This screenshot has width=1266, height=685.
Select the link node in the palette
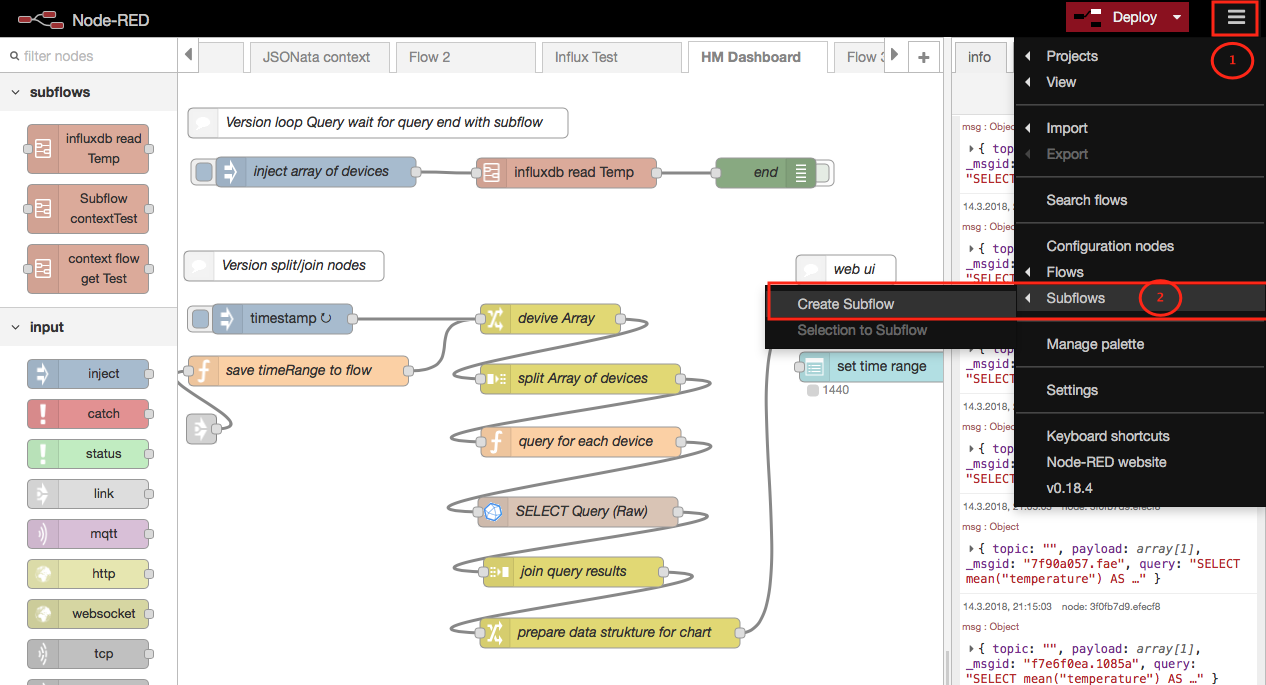88,494
